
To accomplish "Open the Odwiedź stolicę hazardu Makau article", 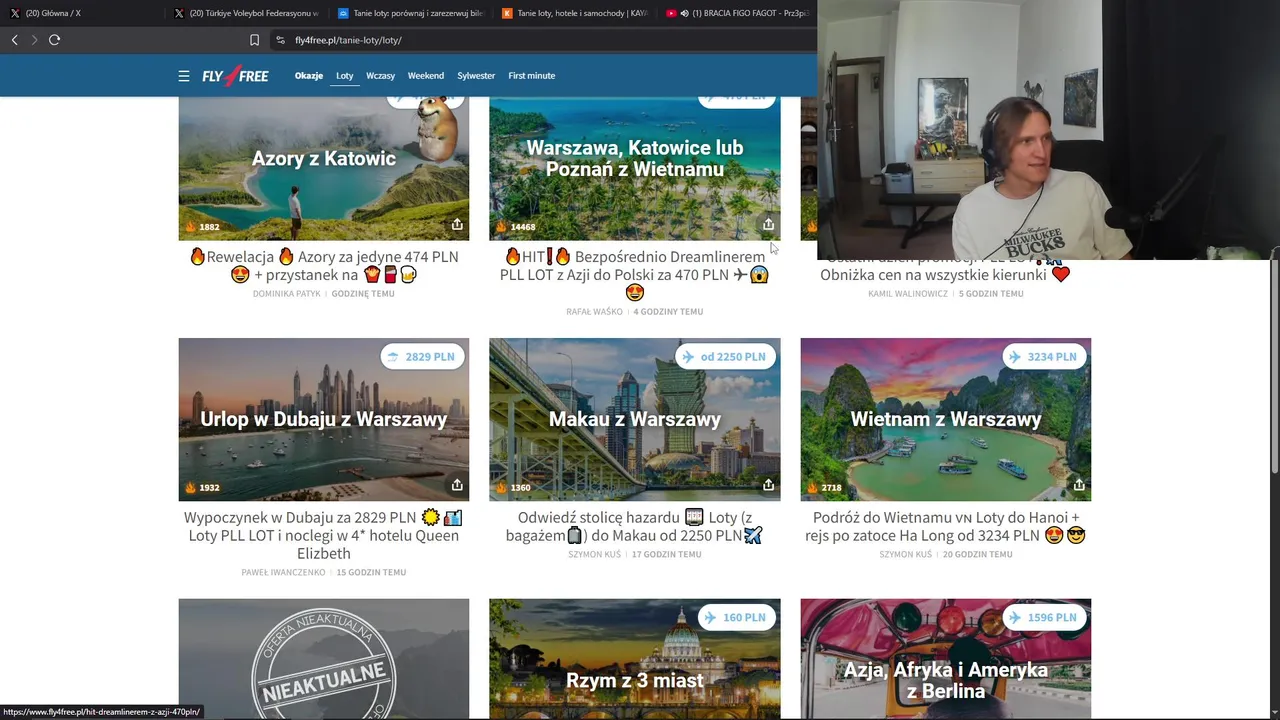I will tap(635, 526).
